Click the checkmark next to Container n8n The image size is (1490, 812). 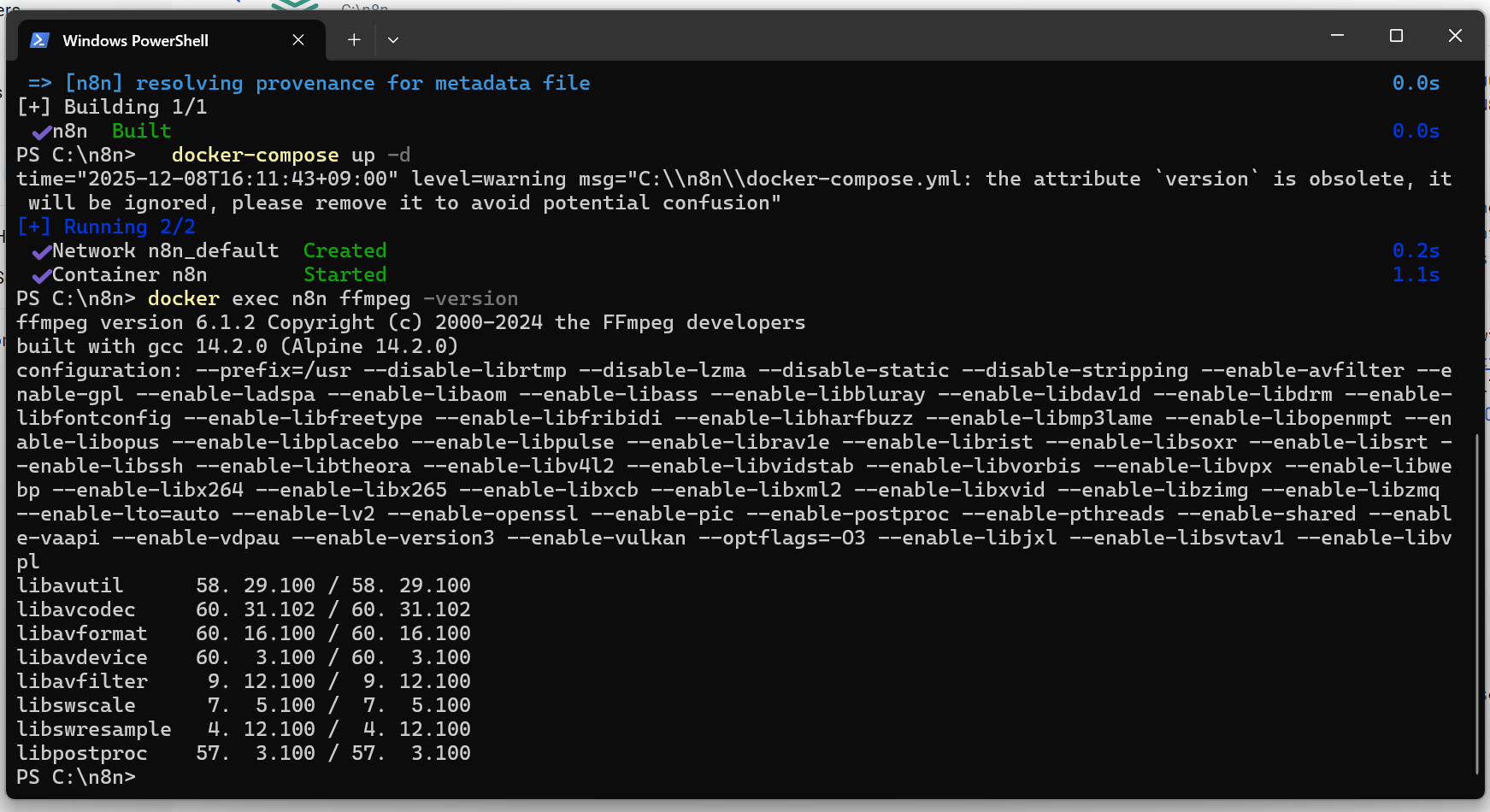[41, 275]
